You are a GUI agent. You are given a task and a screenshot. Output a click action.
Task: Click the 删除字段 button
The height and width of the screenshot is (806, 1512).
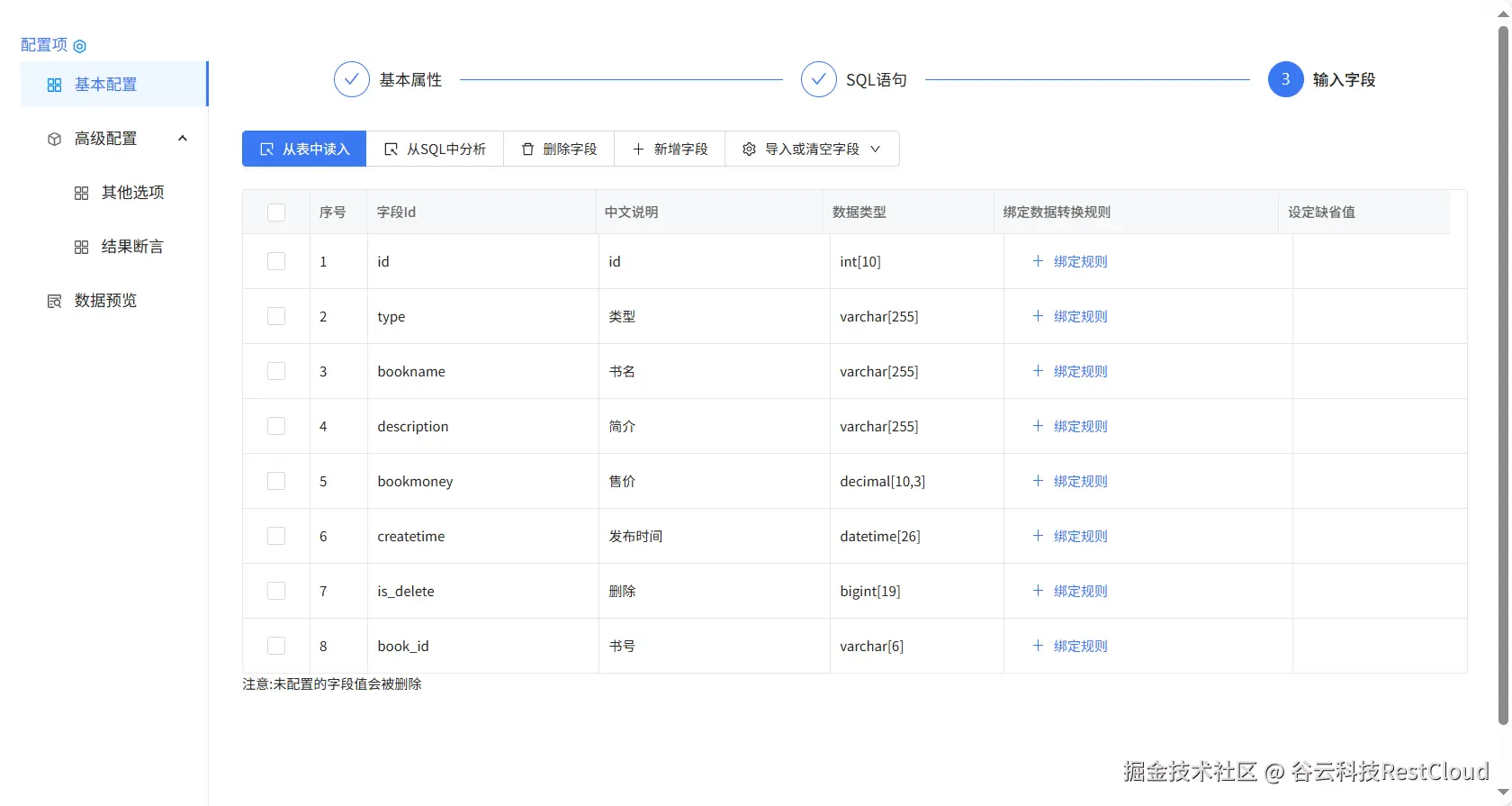tap(559, 149)
